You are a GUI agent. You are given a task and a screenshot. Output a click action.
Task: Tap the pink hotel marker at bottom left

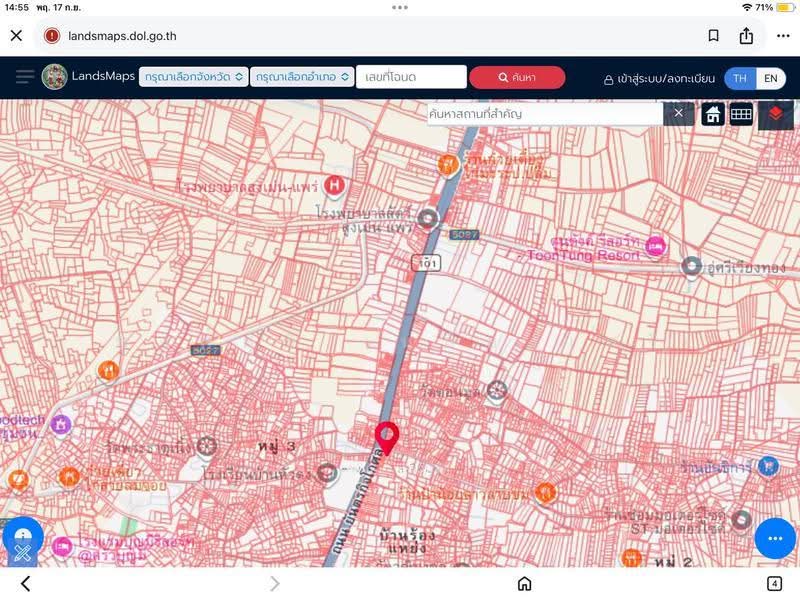click(62, 546)
